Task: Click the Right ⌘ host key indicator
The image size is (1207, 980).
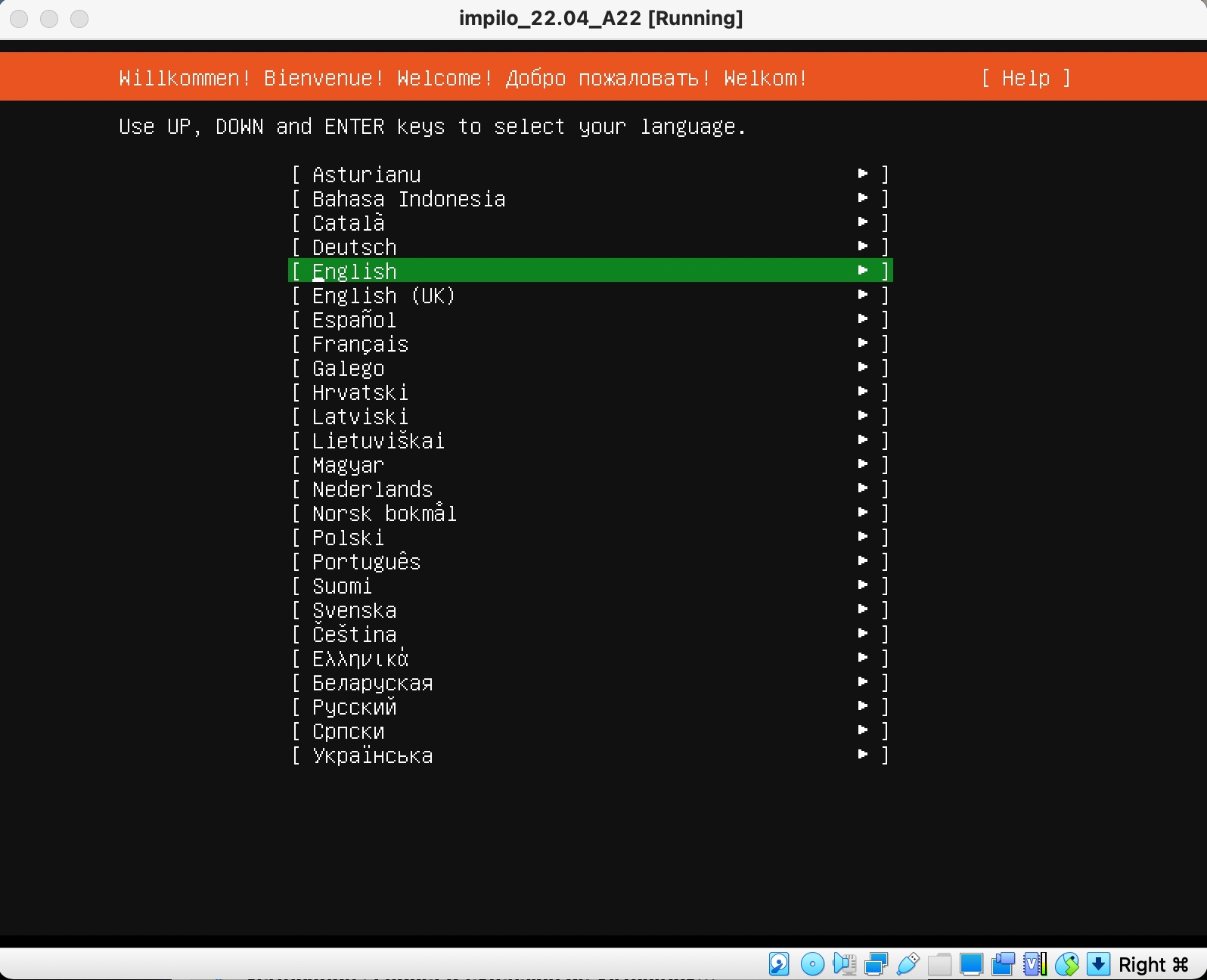Action: pos(1153,965)
